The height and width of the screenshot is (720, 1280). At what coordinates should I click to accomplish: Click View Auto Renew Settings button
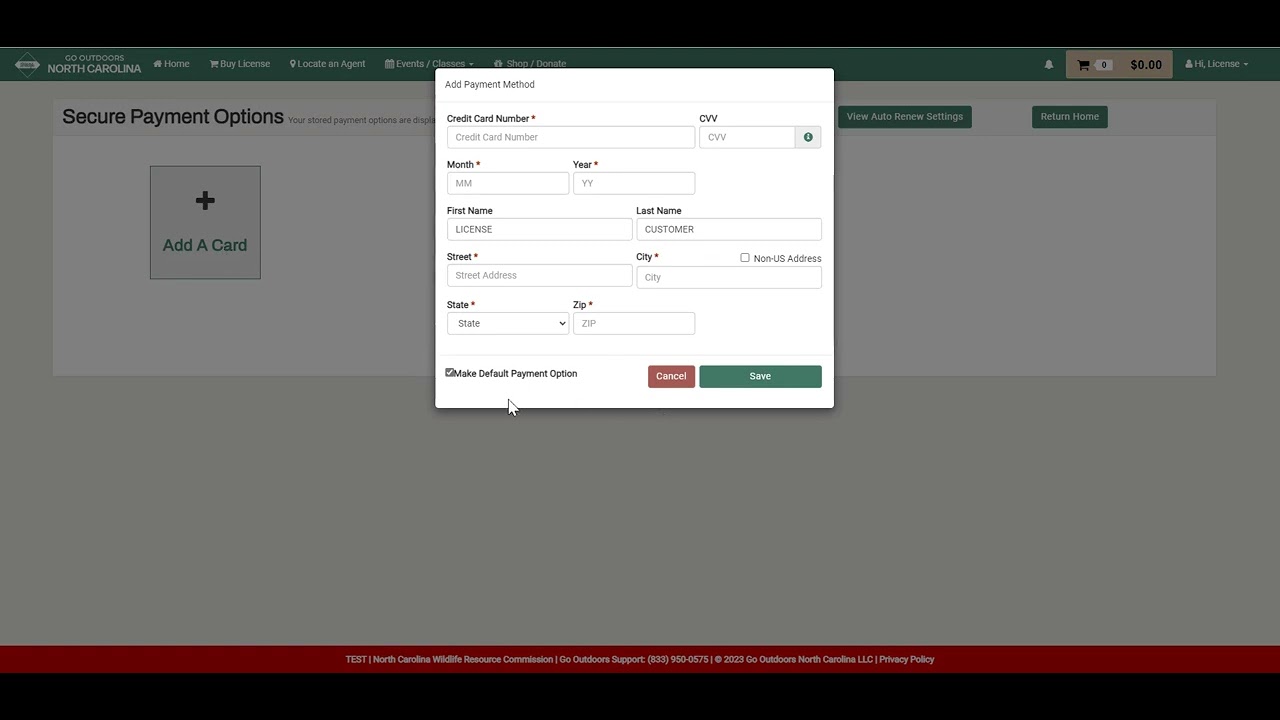point(905,117)
